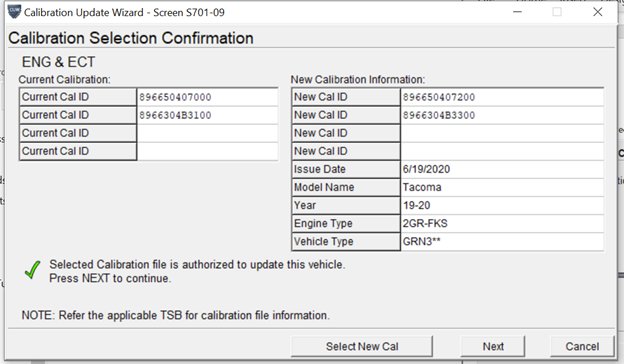The image size is (624, 364).
Task: Click the Current Calibration: section label
Action: (64, 80)
